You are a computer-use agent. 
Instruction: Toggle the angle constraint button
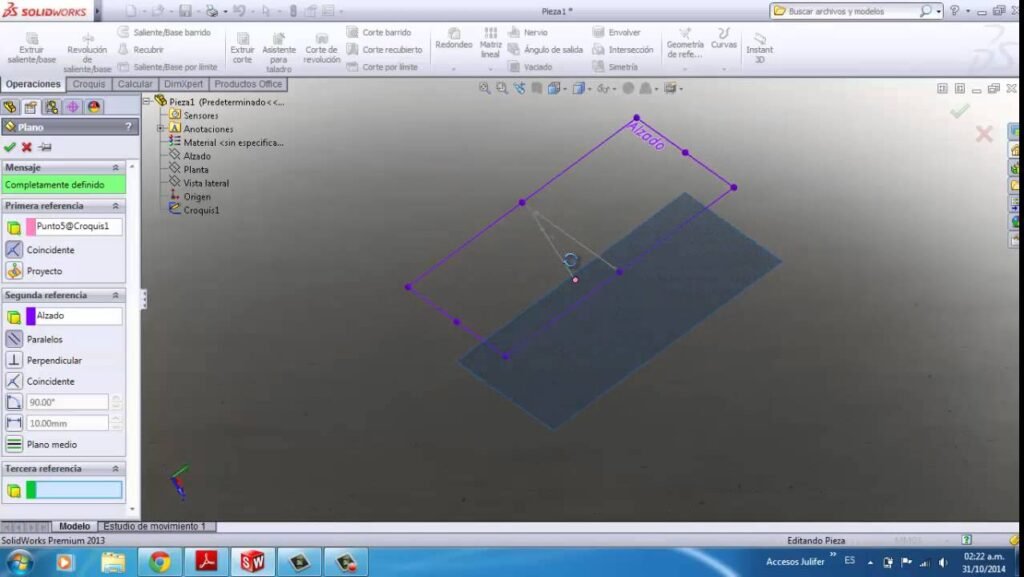pyautogui.click(x=14, y=402)
